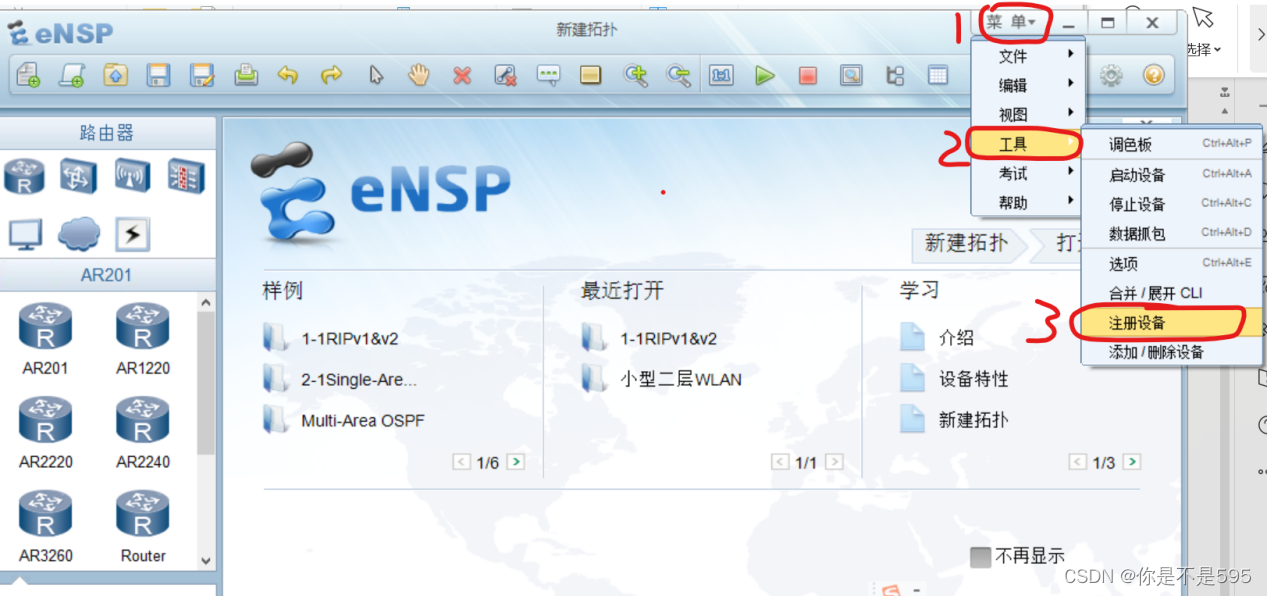Expand the 编辑 submenu
Screen dimensions: 1267x596
(x=1028, y=85)
